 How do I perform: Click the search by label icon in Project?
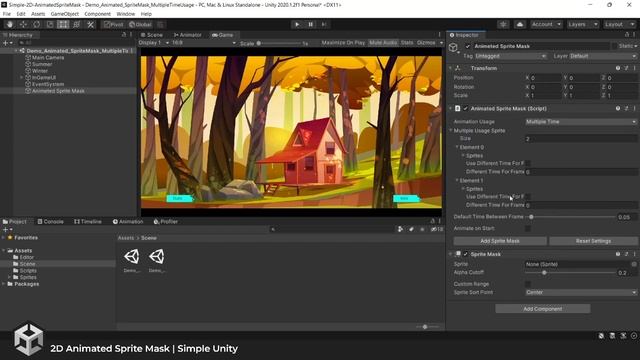click(x=411, y=229)
